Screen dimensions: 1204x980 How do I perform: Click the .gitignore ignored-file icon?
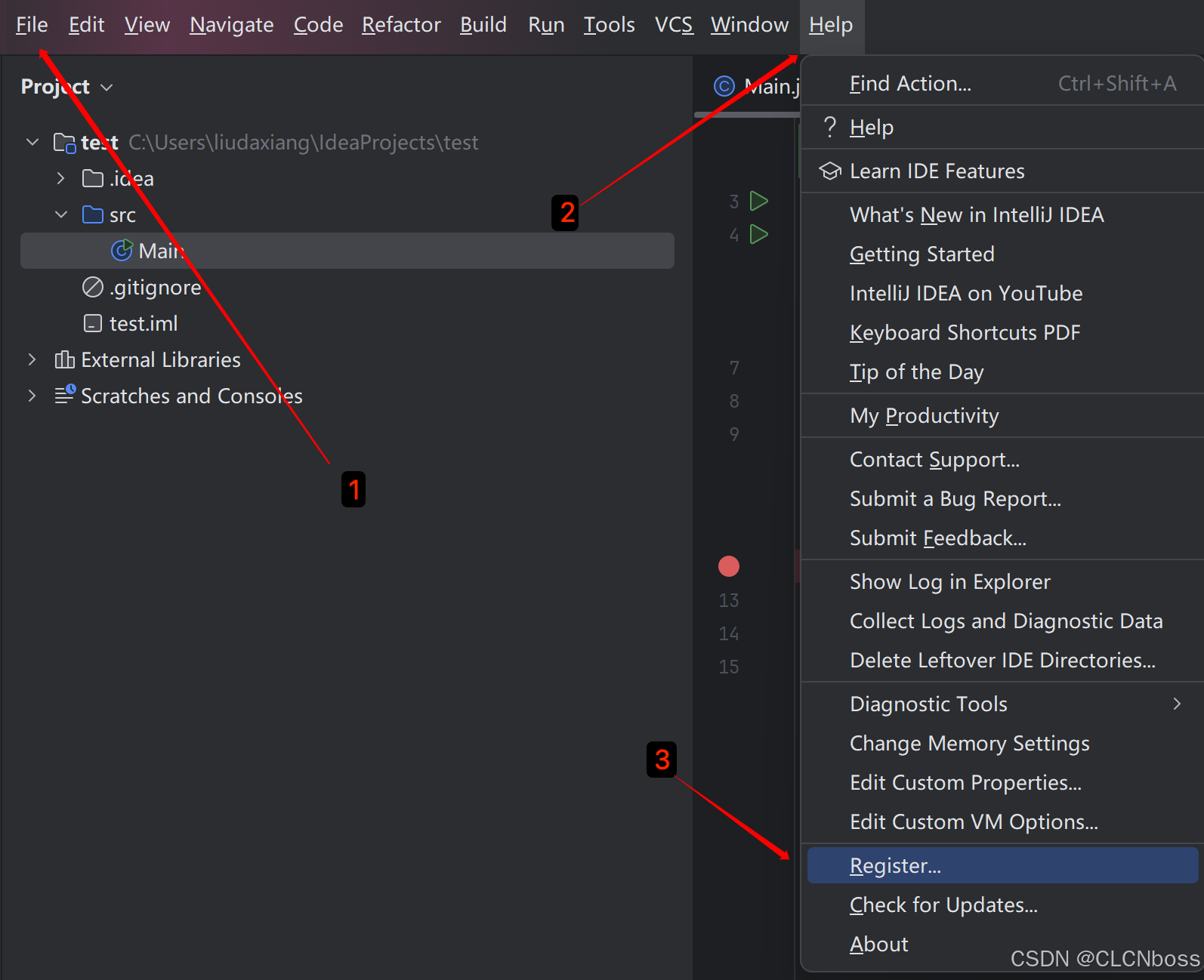(92, 287)
